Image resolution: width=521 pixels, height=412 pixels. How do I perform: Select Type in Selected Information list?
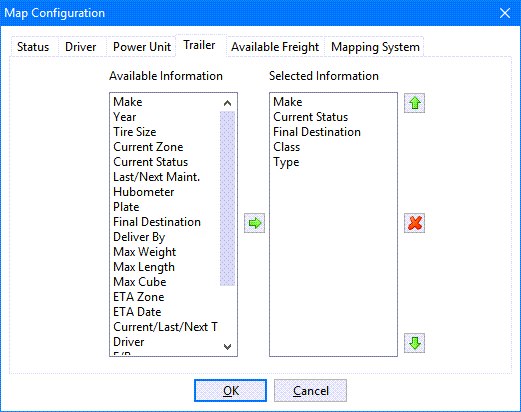(x=286, y=162)
